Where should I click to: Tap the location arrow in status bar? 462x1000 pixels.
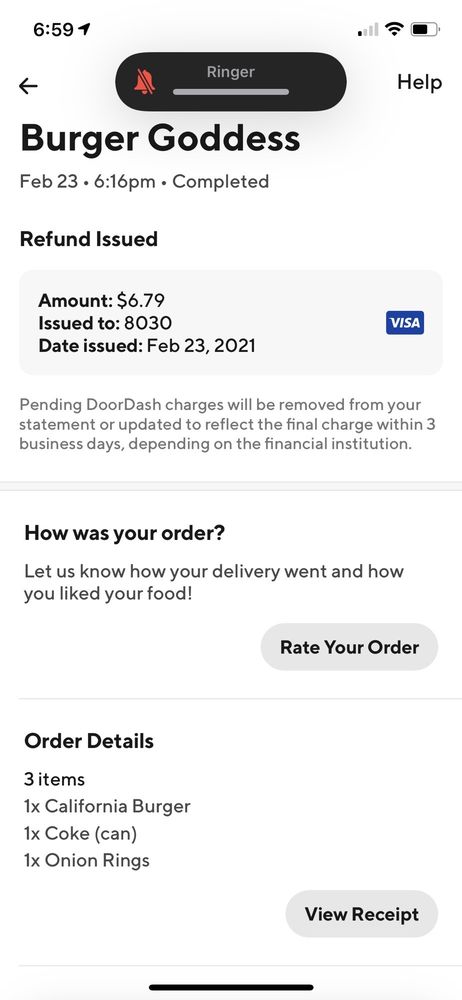[84, 29]
